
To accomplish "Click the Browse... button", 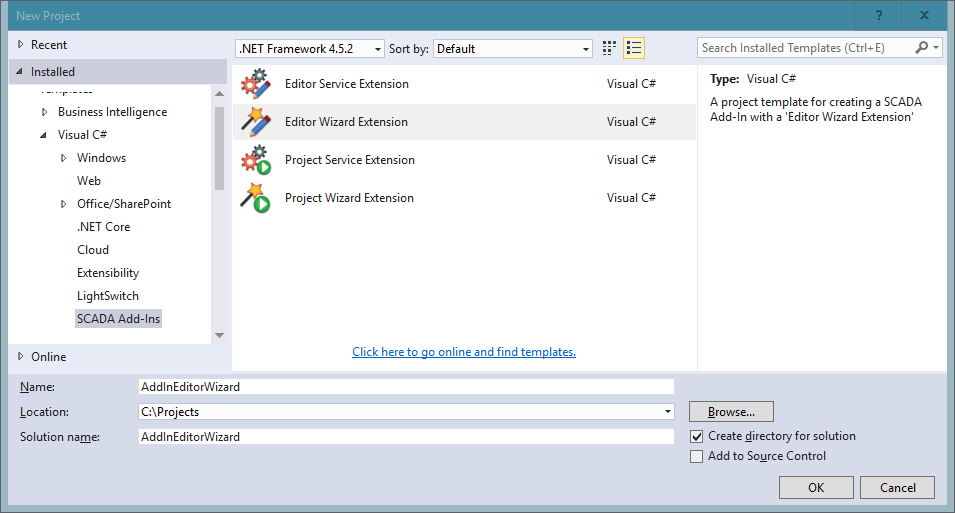I will [731, 412].
